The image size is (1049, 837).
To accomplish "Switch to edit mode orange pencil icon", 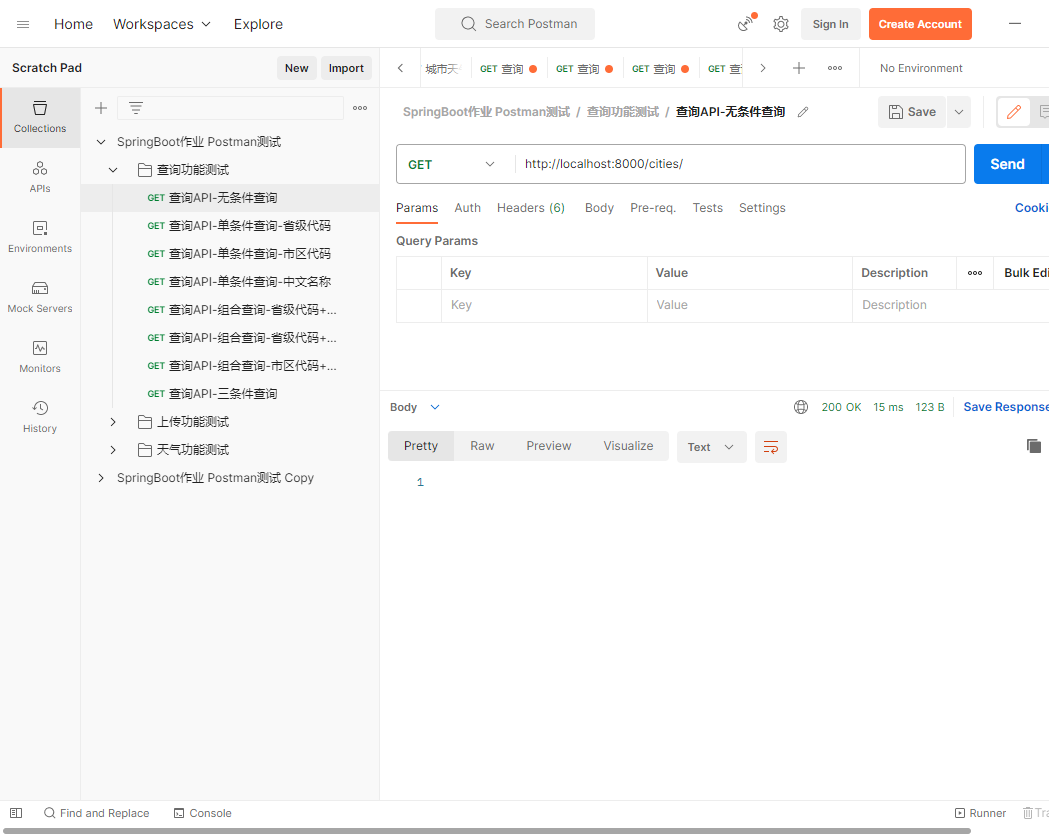I will tap(1014, 112).
